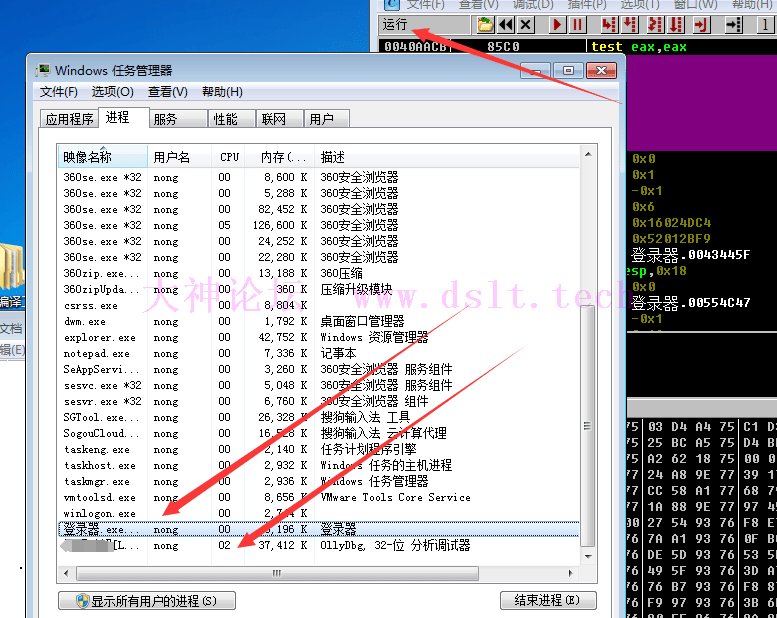Click the Task Manager title bar icon
The image size is (777, 618).
click(x=43, y=70)
